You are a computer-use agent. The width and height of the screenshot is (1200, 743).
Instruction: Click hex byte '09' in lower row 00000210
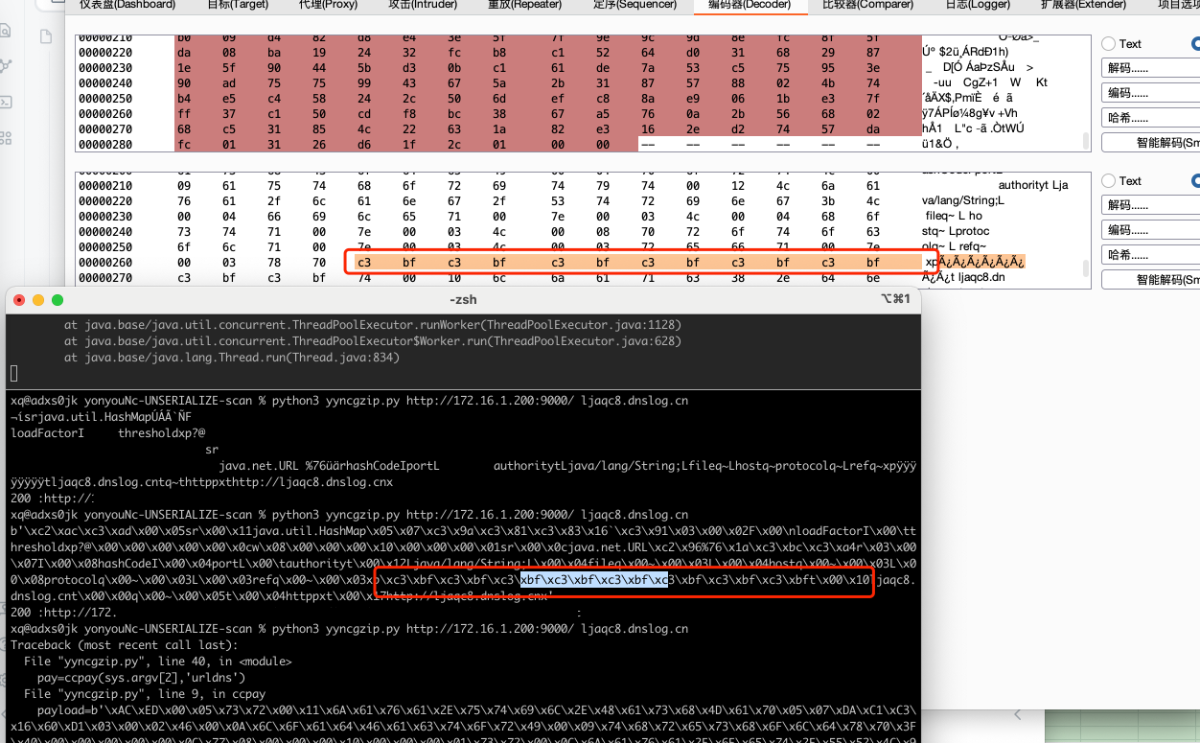coord(184,185)
